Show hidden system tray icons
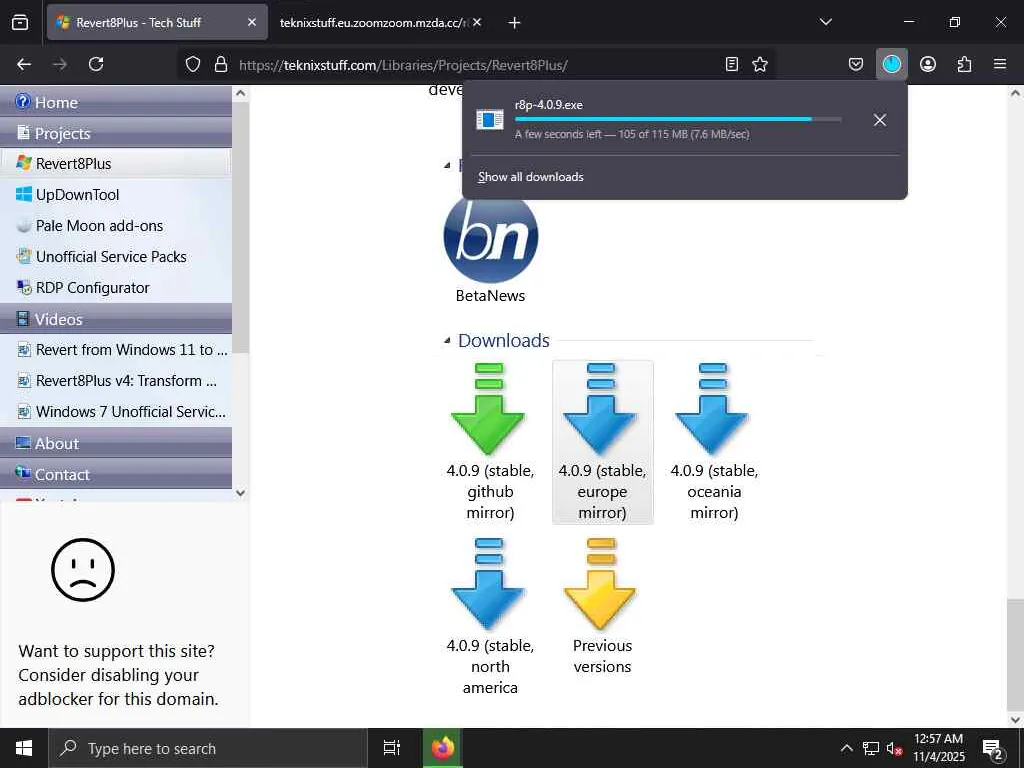The image size is (1024, 768). pos(846,748)
